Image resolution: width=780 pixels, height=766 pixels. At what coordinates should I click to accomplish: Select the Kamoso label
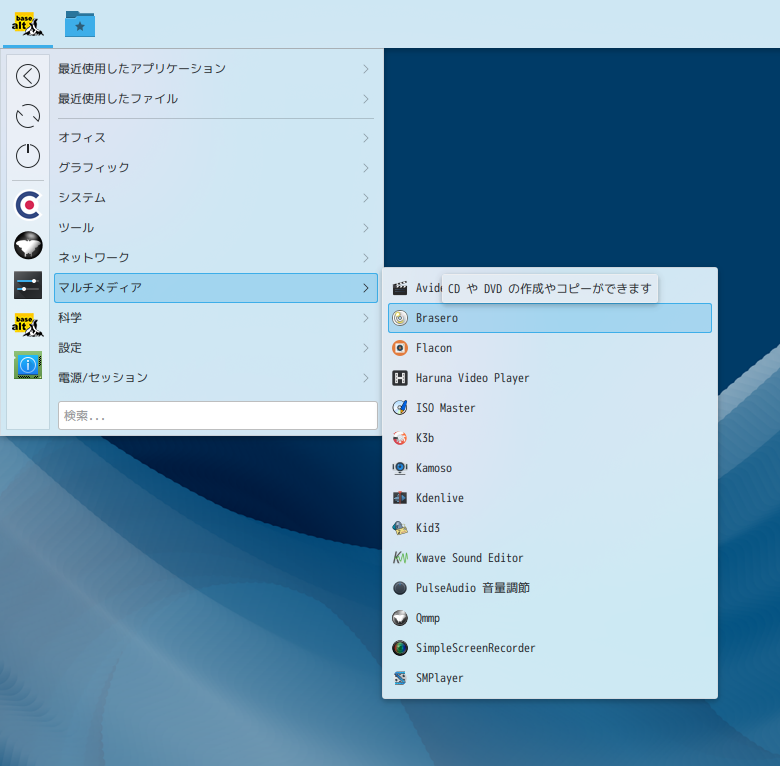click(434, 468)
